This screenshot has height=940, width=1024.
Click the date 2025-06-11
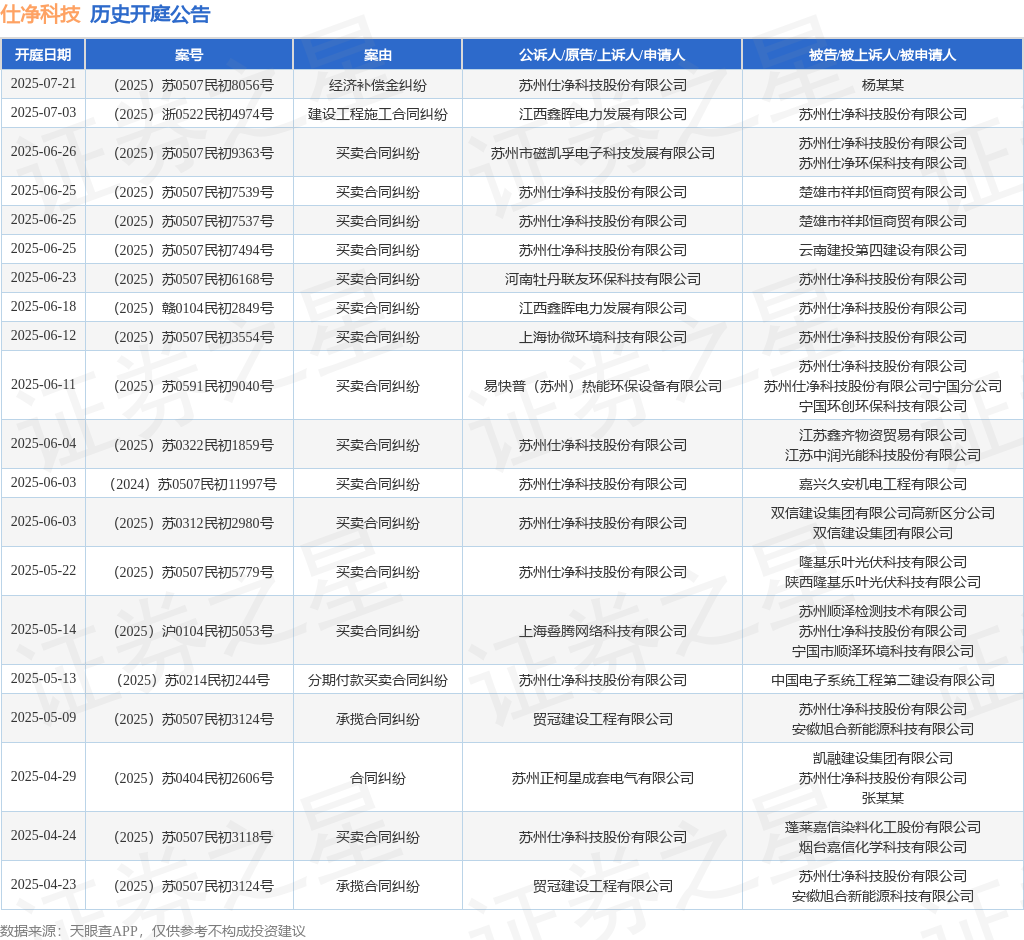coord(43,385)
